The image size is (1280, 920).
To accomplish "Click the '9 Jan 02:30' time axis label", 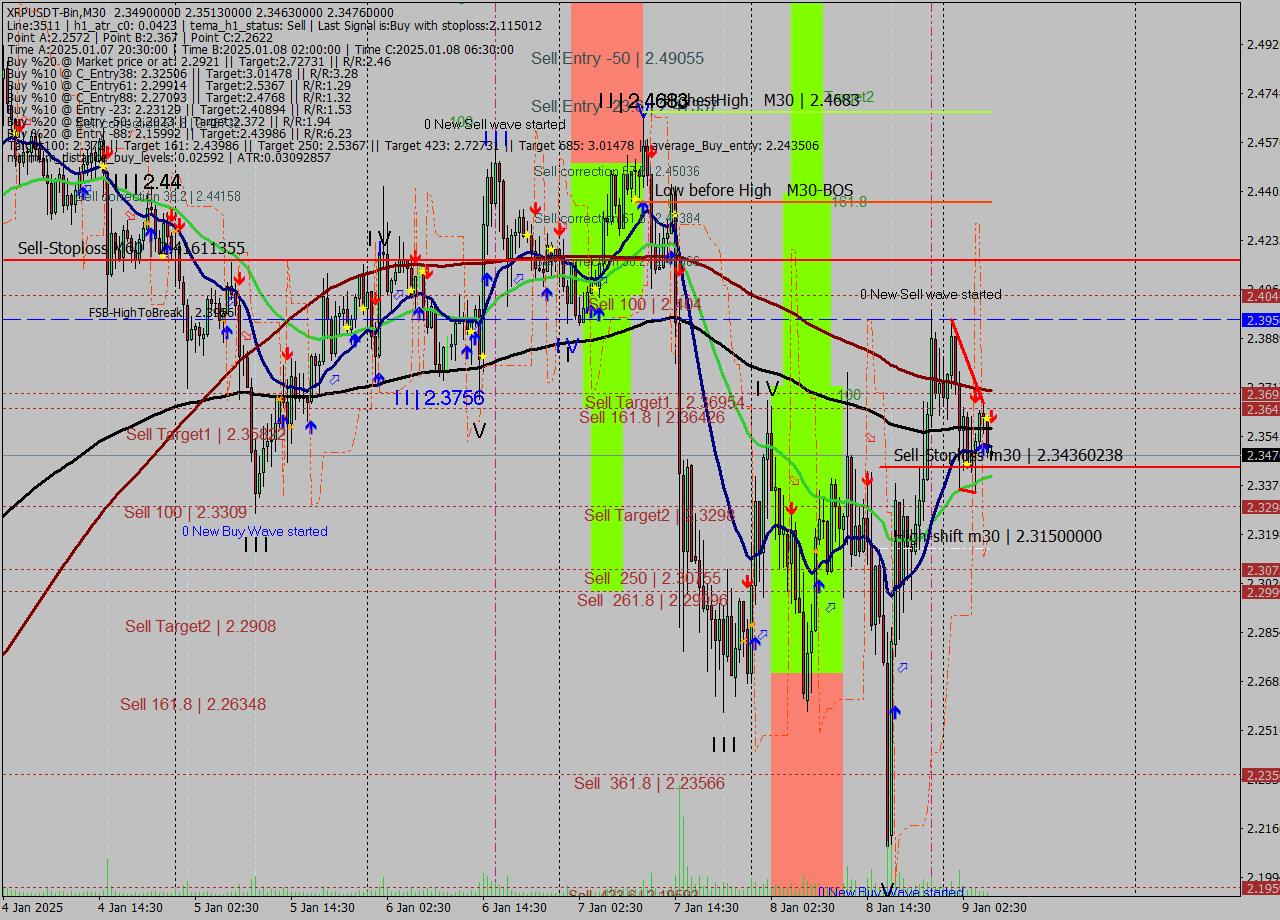I will (x=994, y=907).
